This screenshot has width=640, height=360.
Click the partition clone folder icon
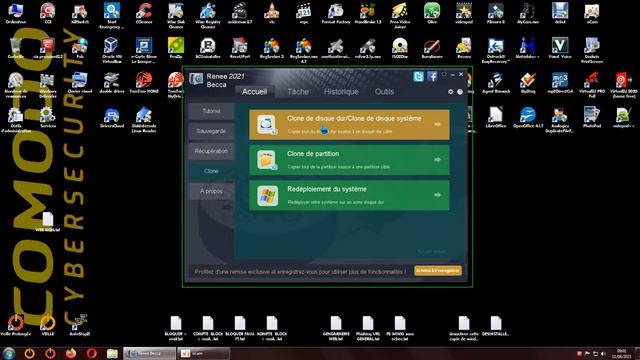coord(267,160)
